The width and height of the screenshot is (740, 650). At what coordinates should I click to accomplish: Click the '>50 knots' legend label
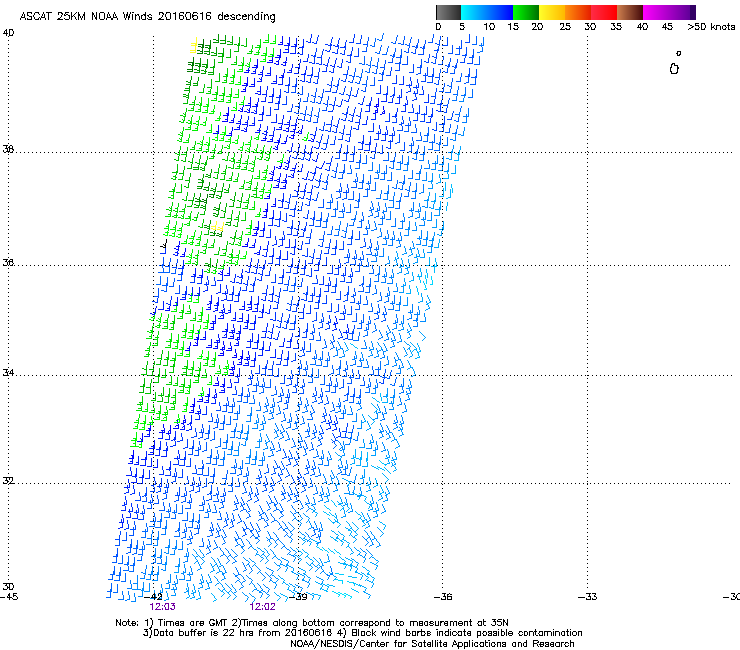tap(711, 27)
